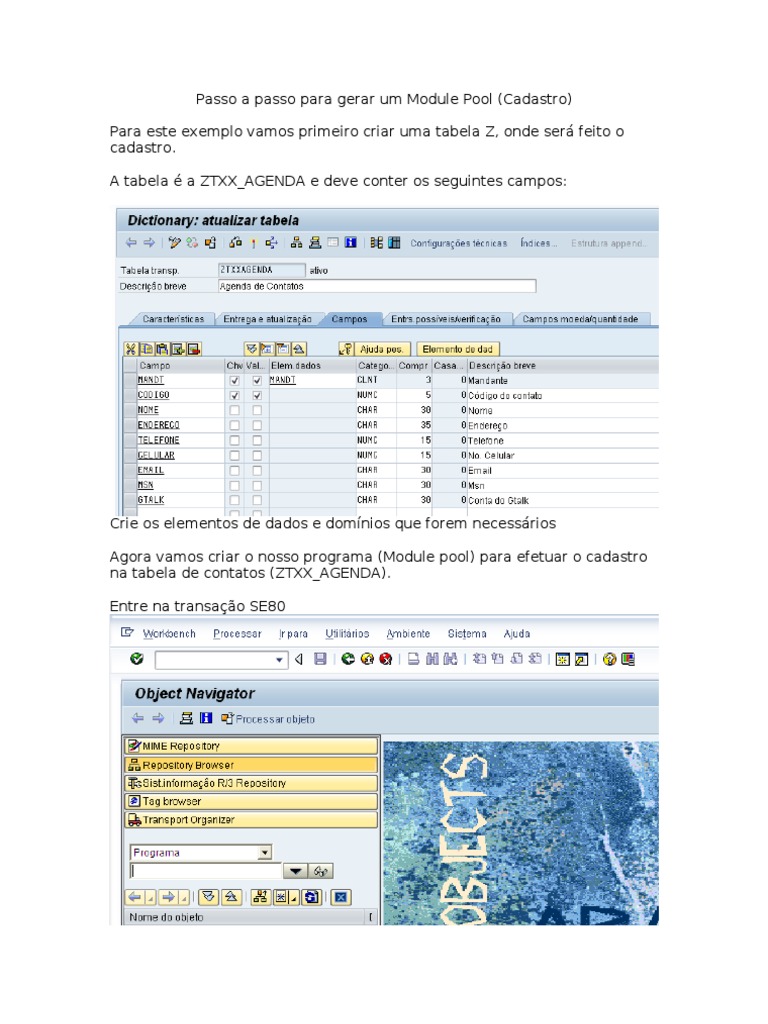The image size is (768, 1024).
Task: Click the yellow Help question icon in SE80 toolbar
Action: pyautogui.click(x=609, y=659)
